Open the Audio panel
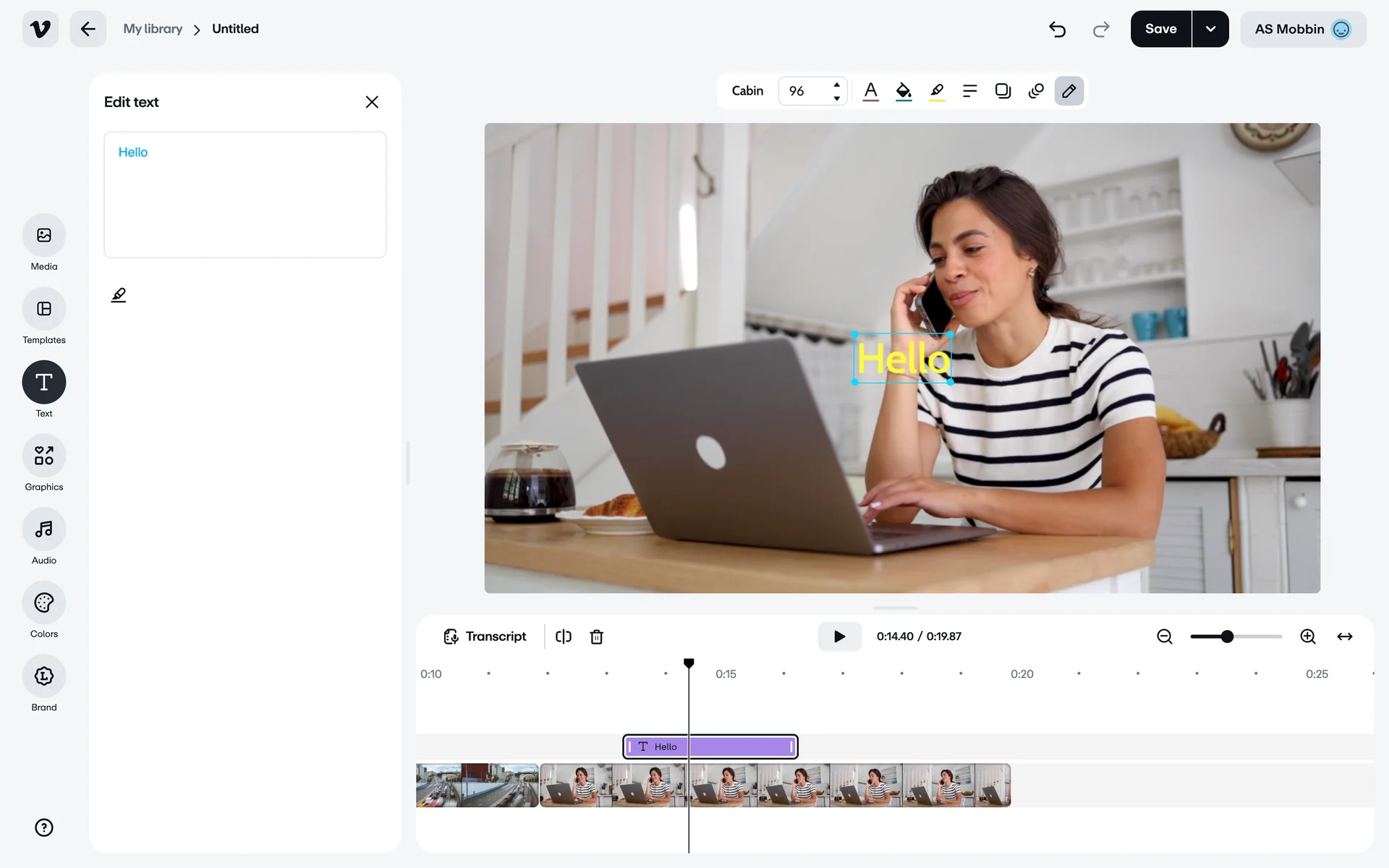This screenshot has height=868, width=1389. coord(44,529)
